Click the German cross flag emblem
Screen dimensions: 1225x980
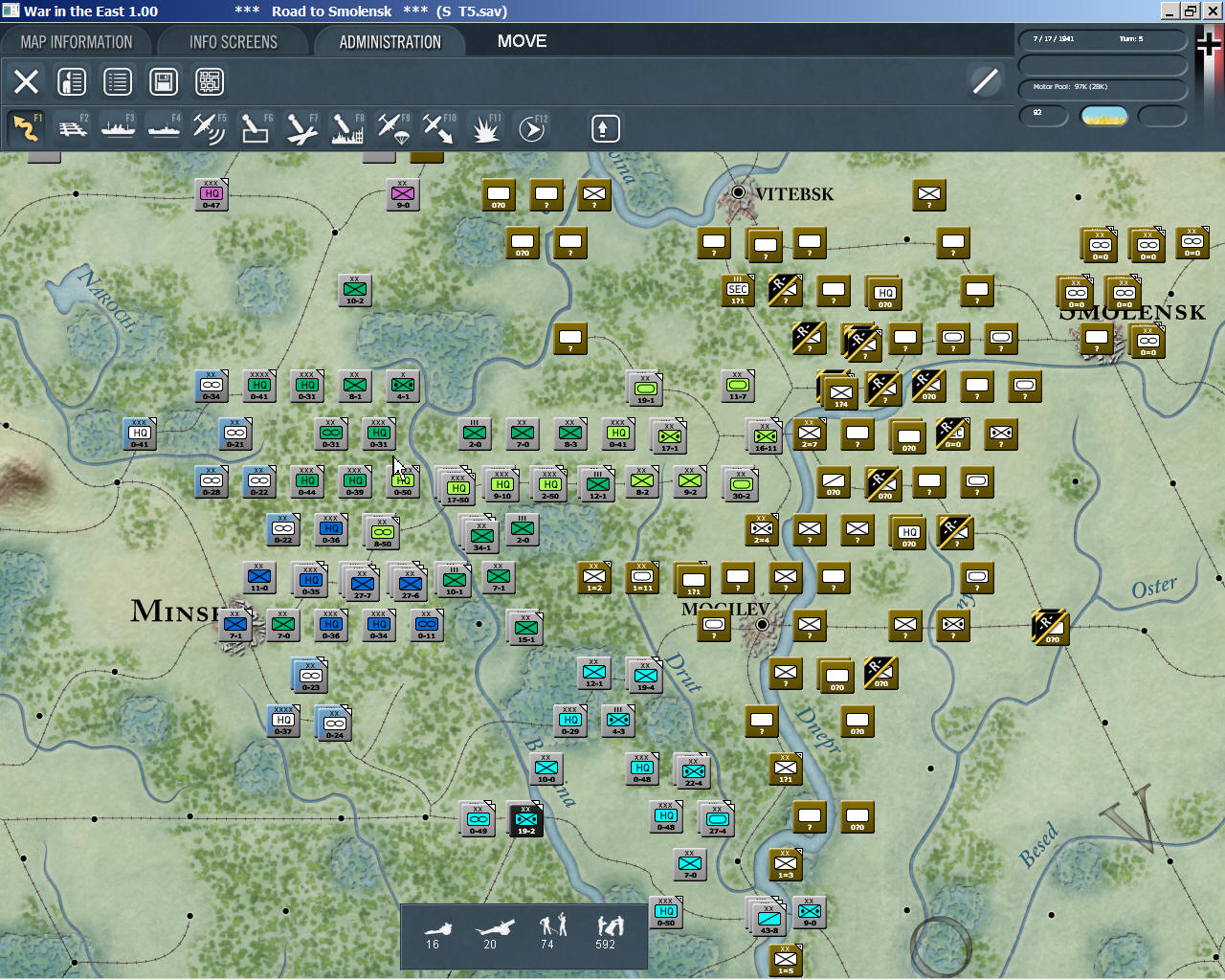[x=1209, y=44]
